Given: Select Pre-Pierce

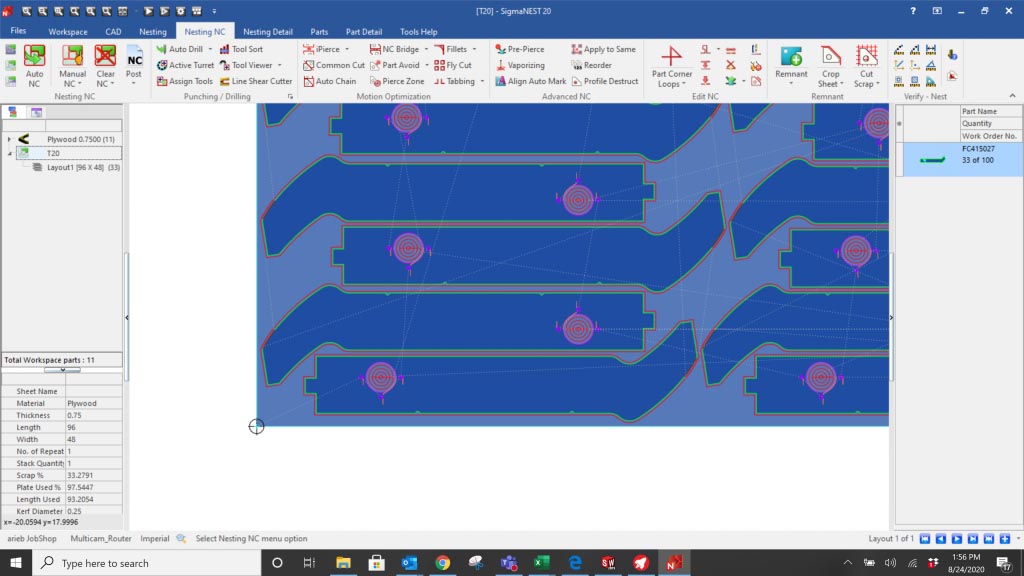Looking at the screenshot, I should tap(520, 49).
